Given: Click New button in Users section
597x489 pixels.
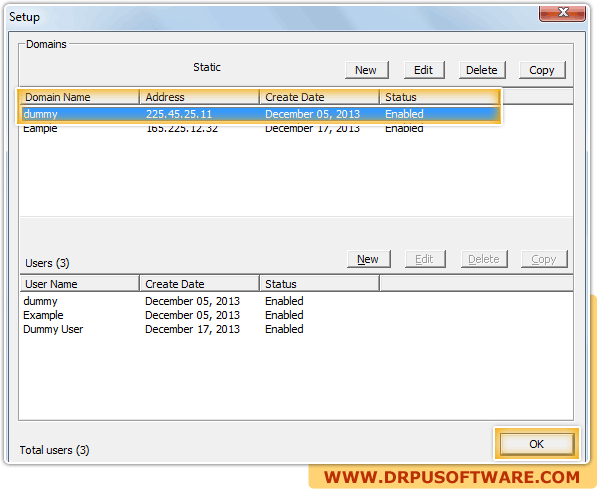Looking at the screenshot, I should pyautogui.click(x=368, y=259).
